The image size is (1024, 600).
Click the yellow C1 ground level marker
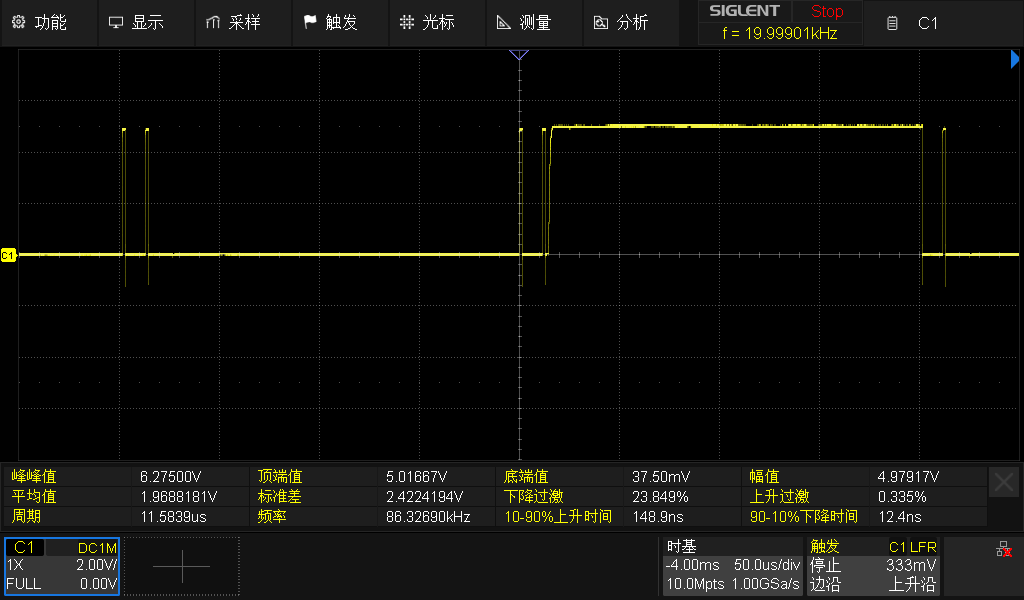(8, 256)
